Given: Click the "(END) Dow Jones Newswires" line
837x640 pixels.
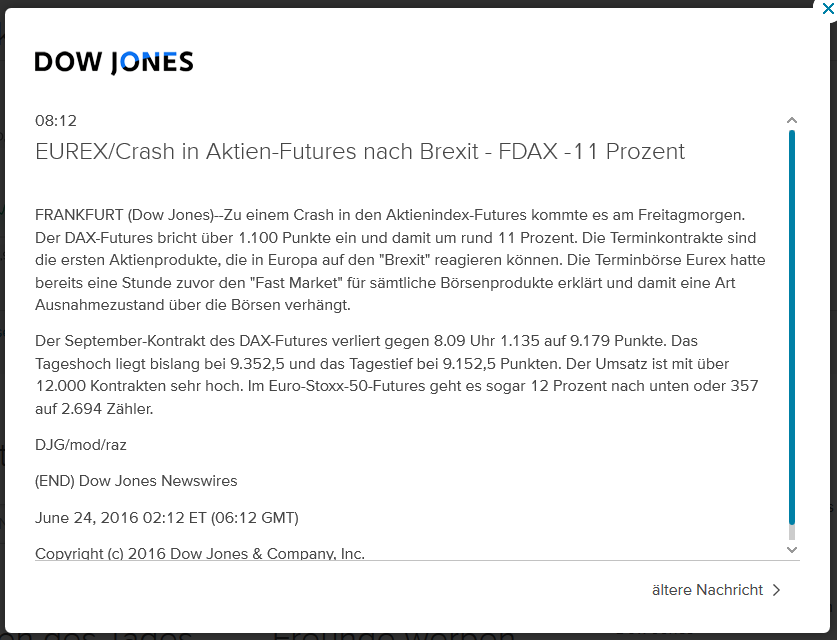Looking at the screenshot, I should coord(136,481).
